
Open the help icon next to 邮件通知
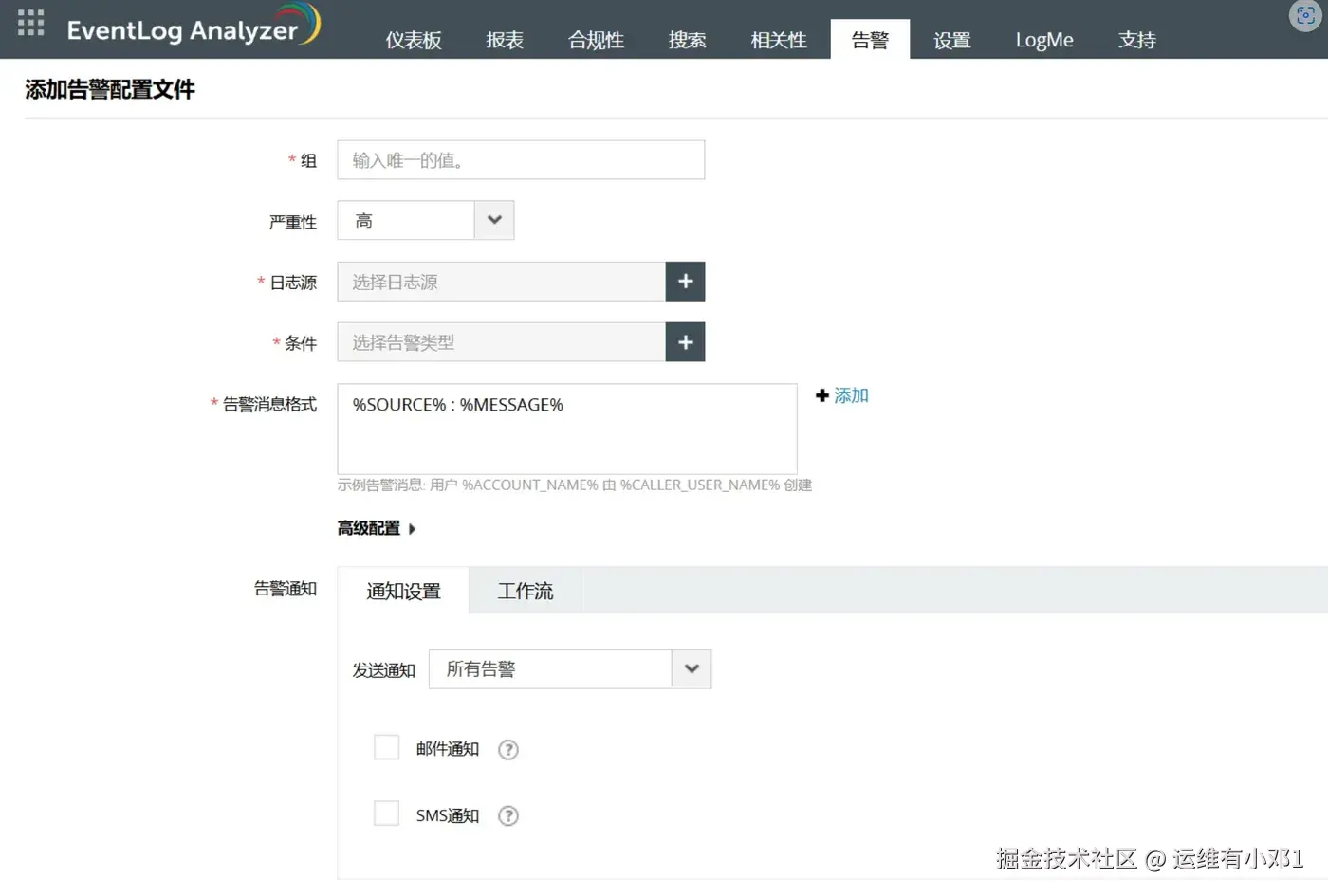click(x=507, y=749)
